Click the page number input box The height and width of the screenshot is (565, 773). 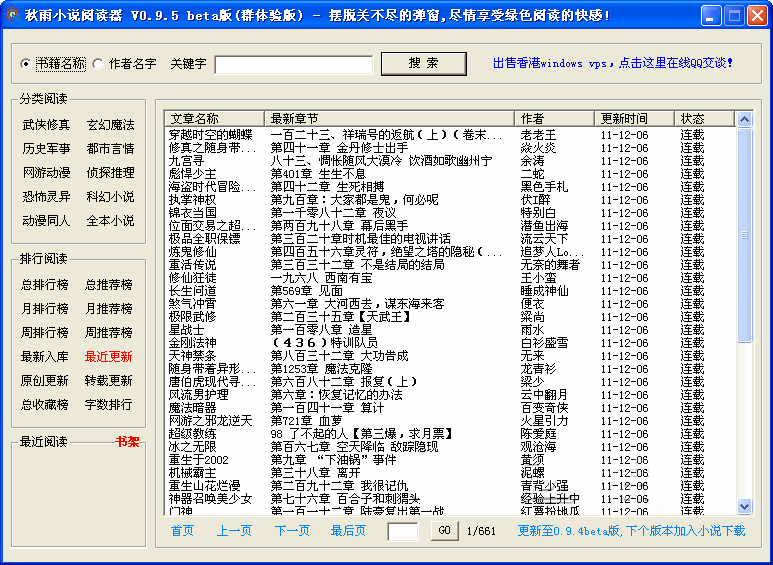pyautogui.click(x=402, y=532)
